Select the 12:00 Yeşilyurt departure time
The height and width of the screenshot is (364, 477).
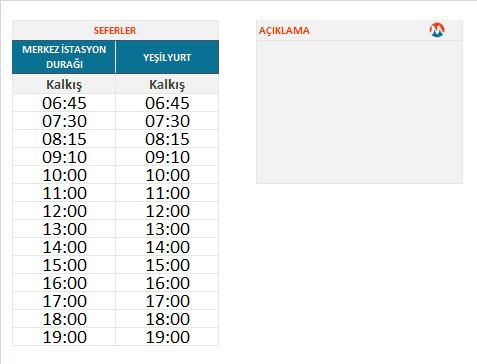tap(167, 211)
